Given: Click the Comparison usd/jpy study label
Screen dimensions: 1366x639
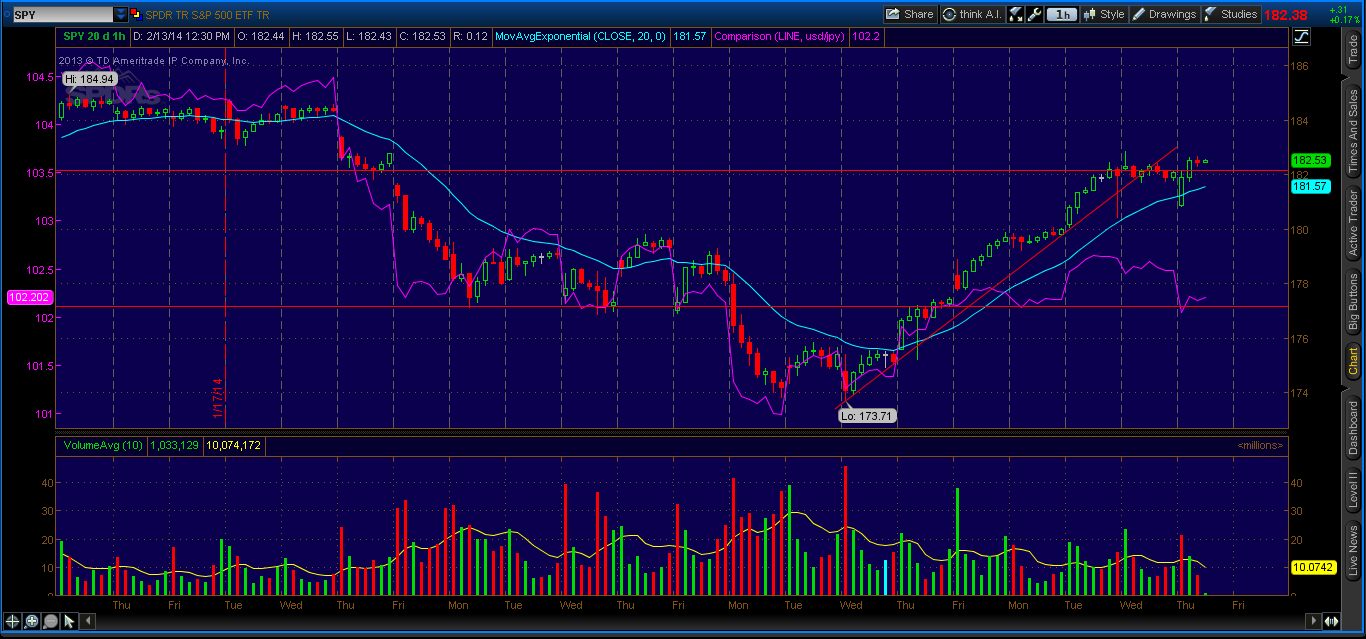Looking at the screenshot, I should pyautogui.click(x=781, y=36).
